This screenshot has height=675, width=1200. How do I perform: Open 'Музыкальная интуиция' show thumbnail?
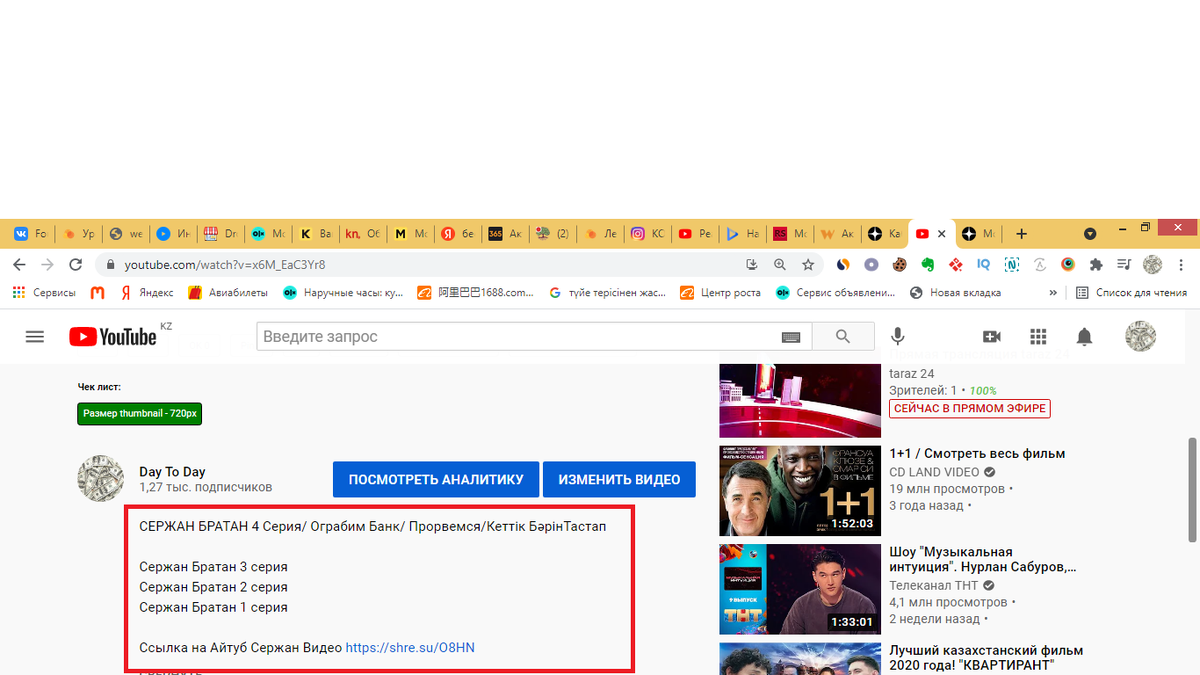point(799,589)
